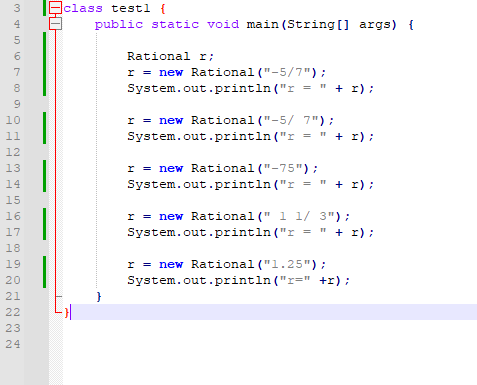Select line number 10 in the margin
The height and width of the screenshot is (385, 477).
[x=13, y=120]
